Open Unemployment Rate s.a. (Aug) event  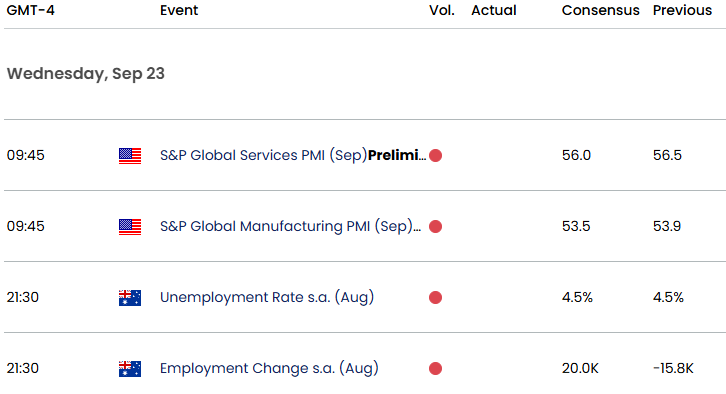pos(267,297)
